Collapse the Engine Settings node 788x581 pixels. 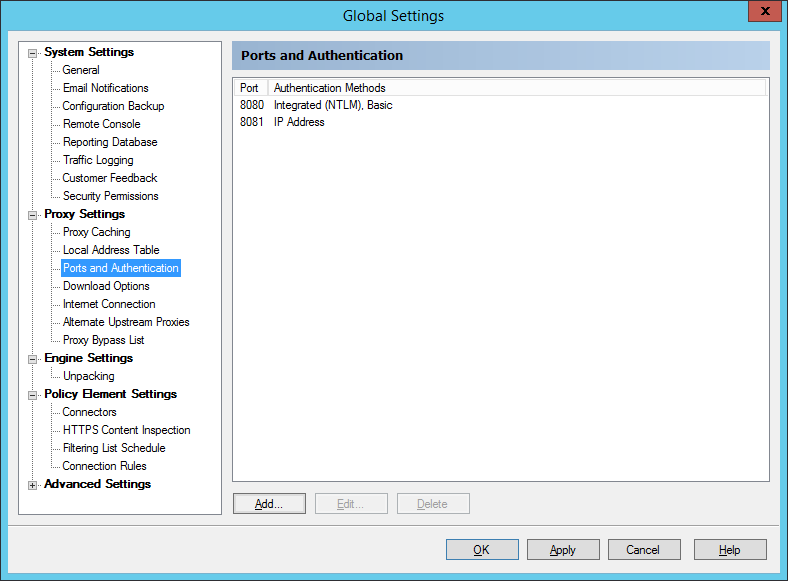coord(33,359)
